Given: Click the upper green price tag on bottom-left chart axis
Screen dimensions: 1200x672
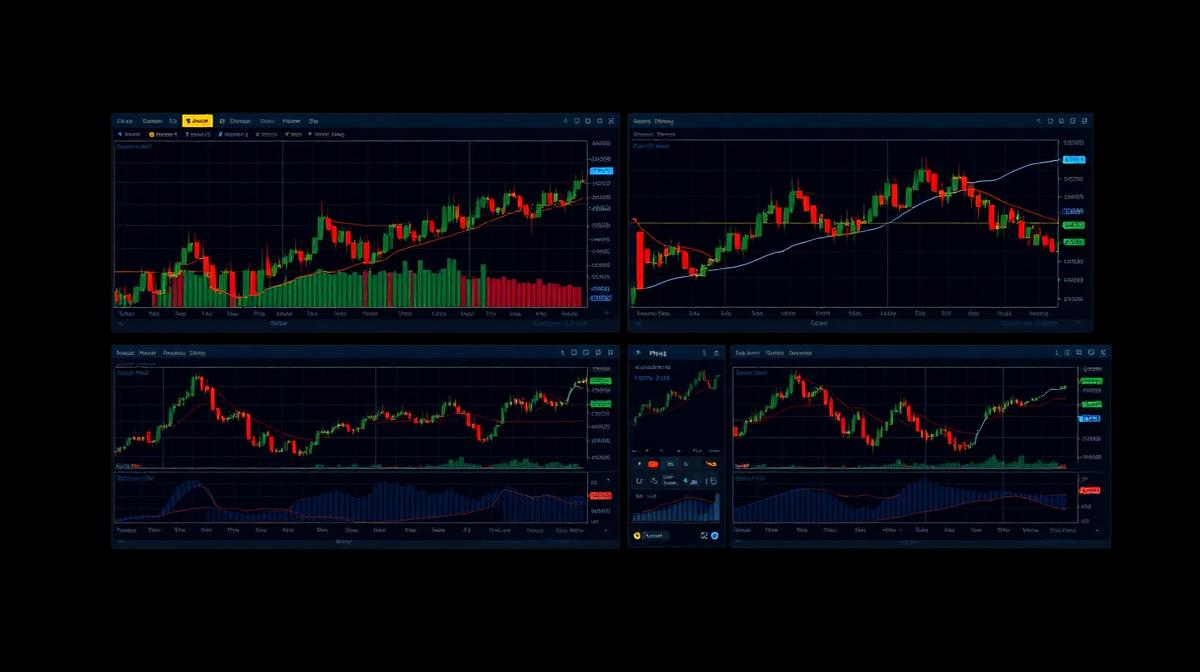Looking at the screenshot, I should tap(601, 381).
